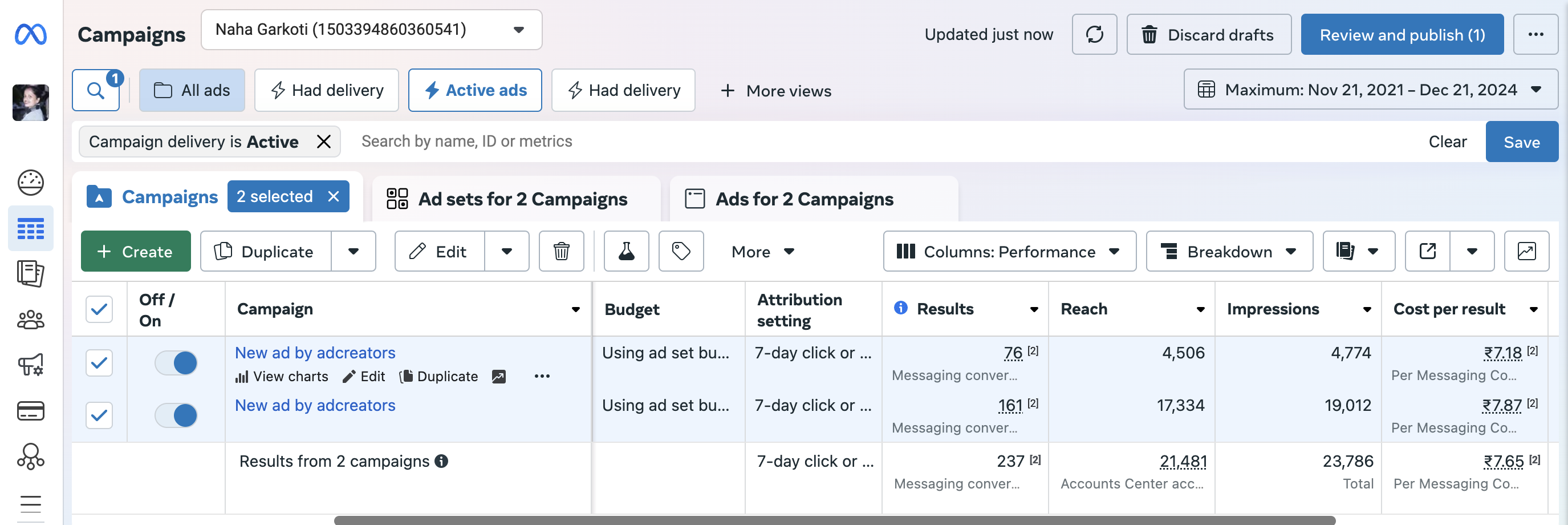Click the Search by name, ID or metrics field
The image size is (1568, 525).
[x=852, y=142]
